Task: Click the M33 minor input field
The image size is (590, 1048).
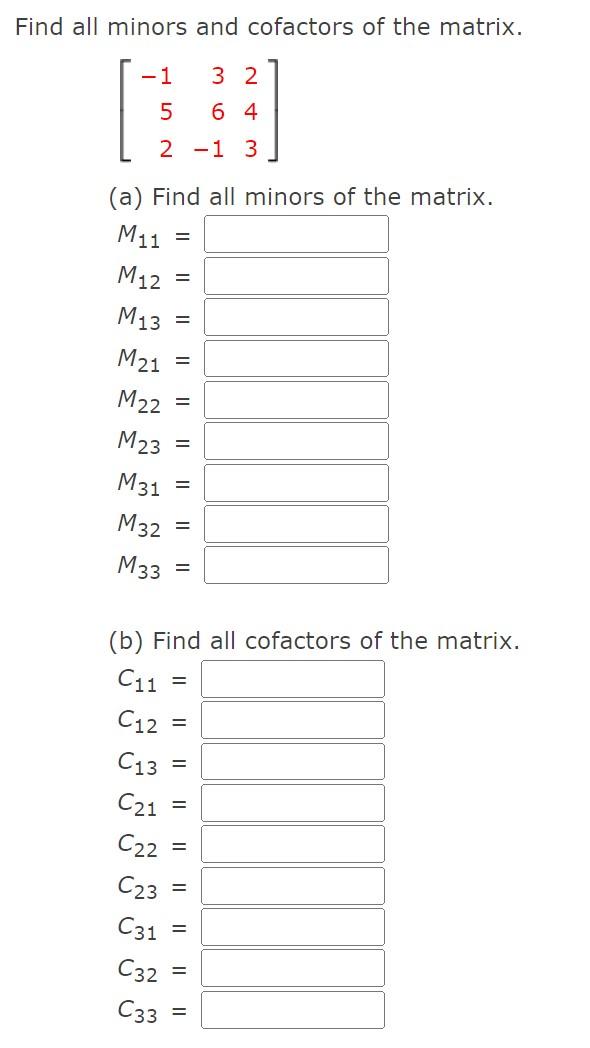Action: (296, 564)
